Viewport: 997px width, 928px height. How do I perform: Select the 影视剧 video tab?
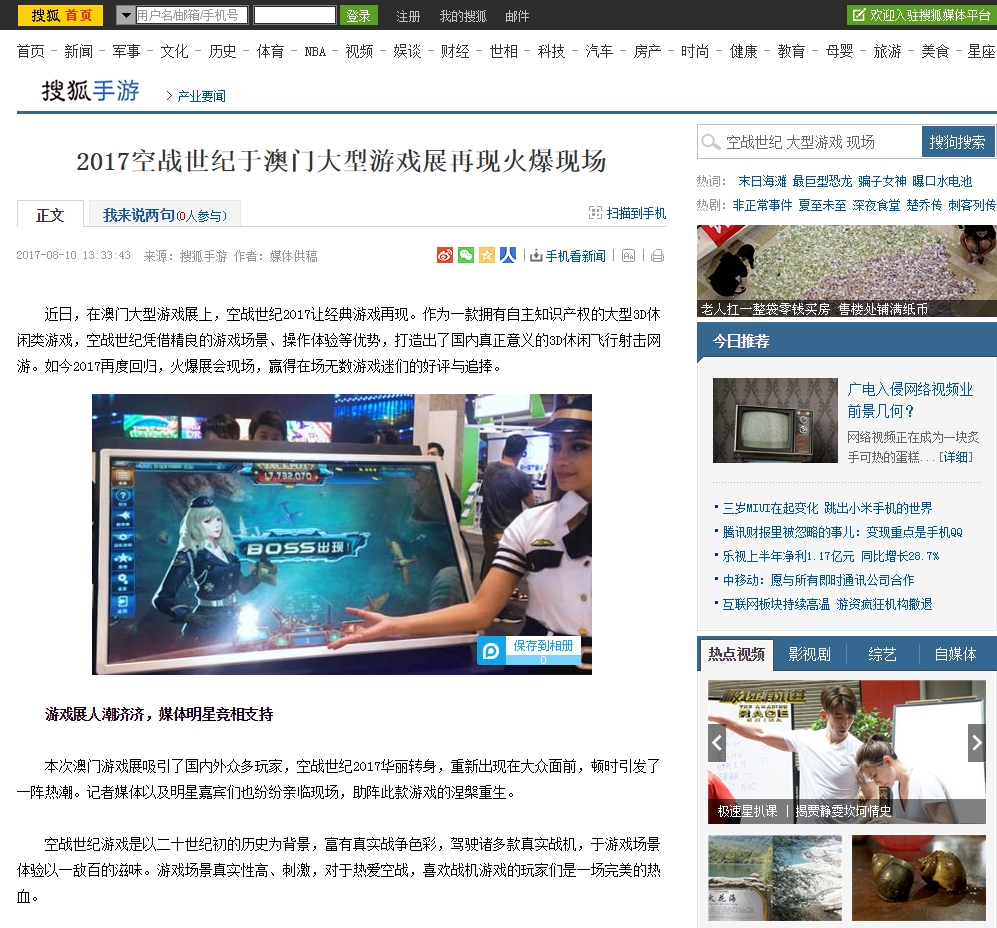809,654
